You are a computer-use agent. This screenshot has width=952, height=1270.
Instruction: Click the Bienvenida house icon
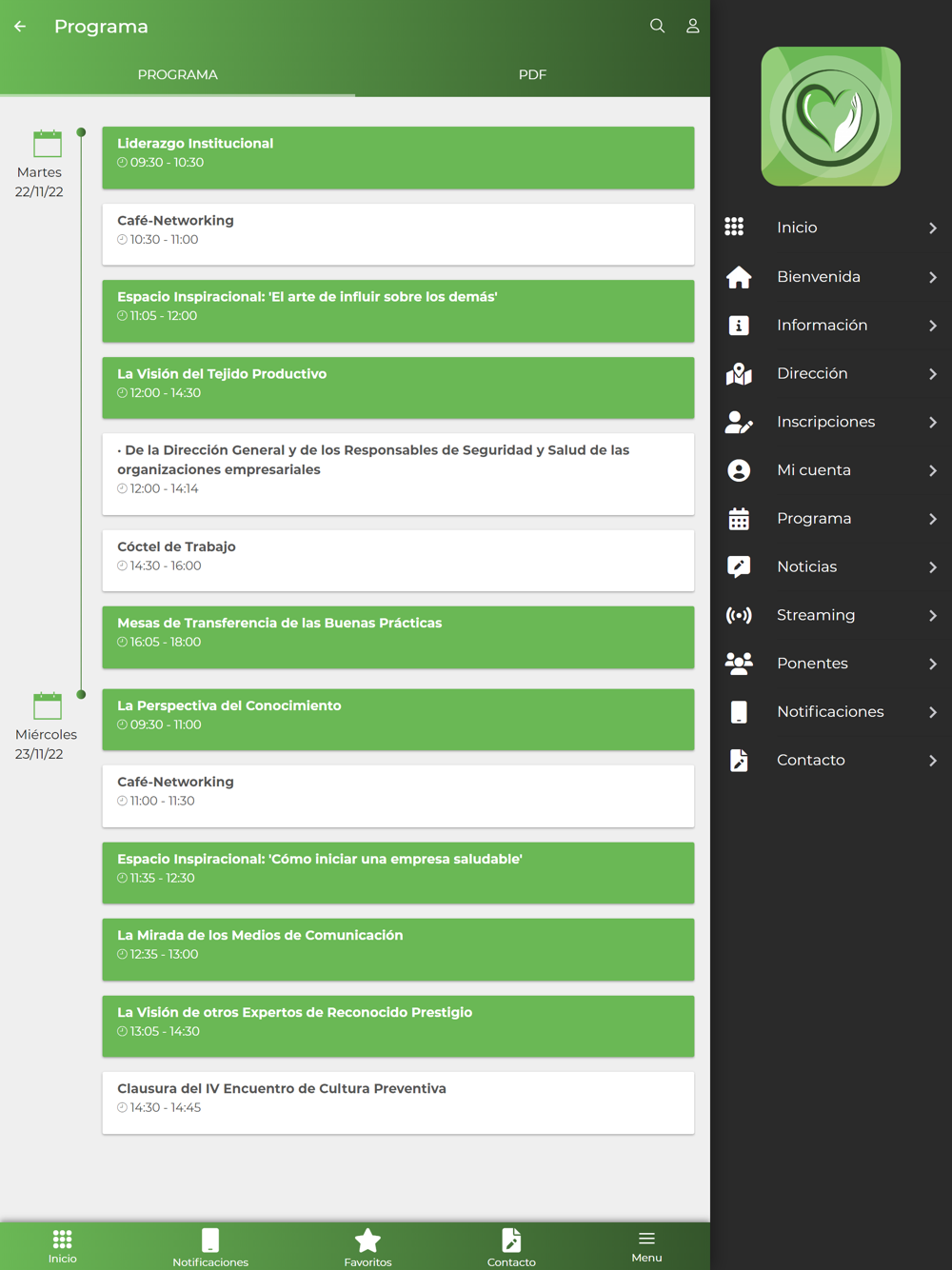(x=739, y=277)
